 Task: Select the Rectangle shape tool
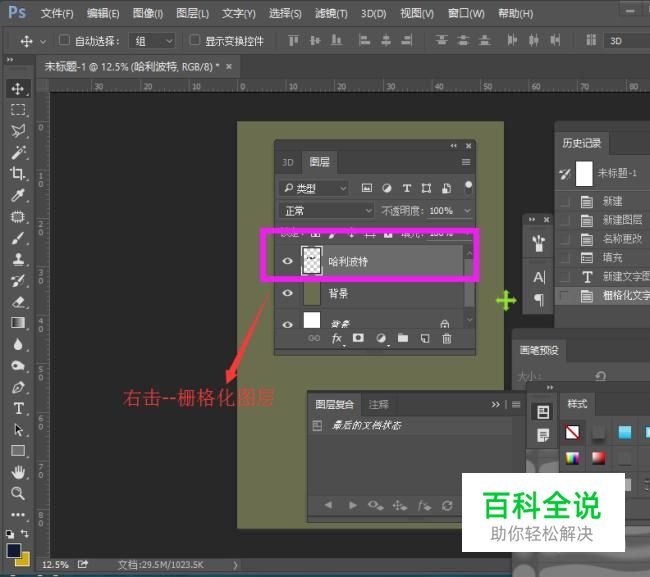click(x=17, y=451)
